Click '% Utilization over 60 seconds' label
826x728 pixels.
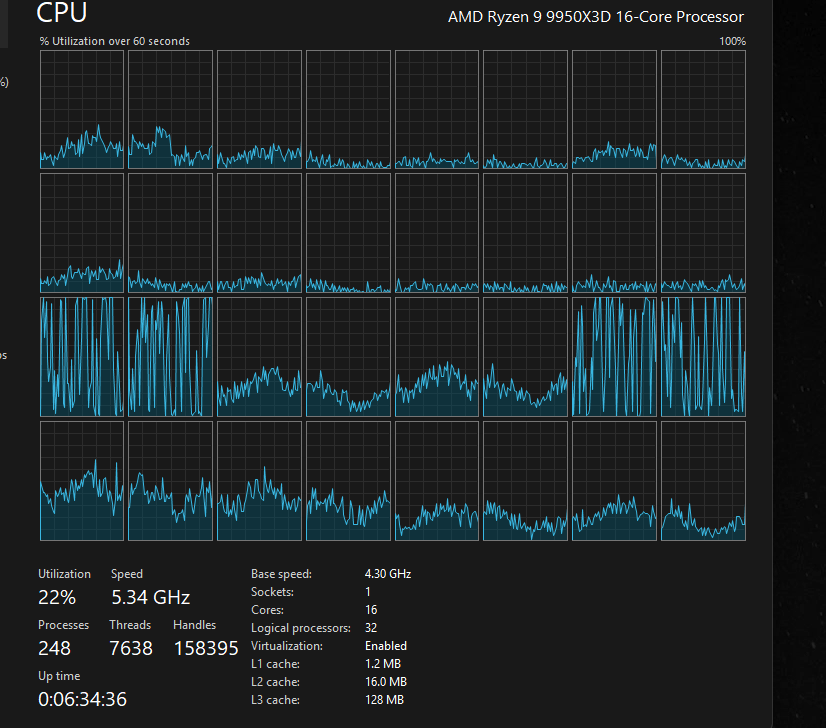point(115,41)
